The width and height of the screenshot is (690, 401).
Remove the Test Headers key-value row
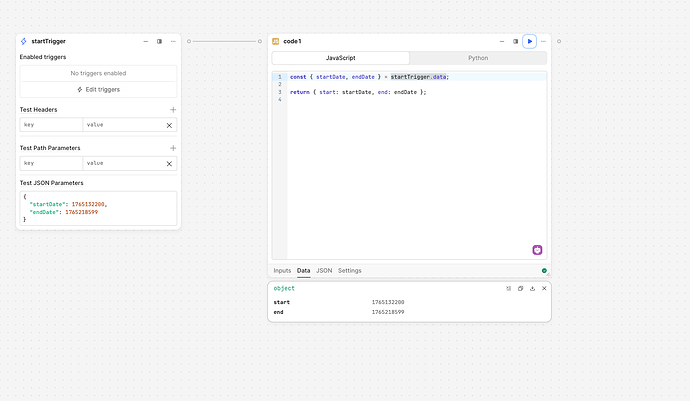click(x=169, y=125)
